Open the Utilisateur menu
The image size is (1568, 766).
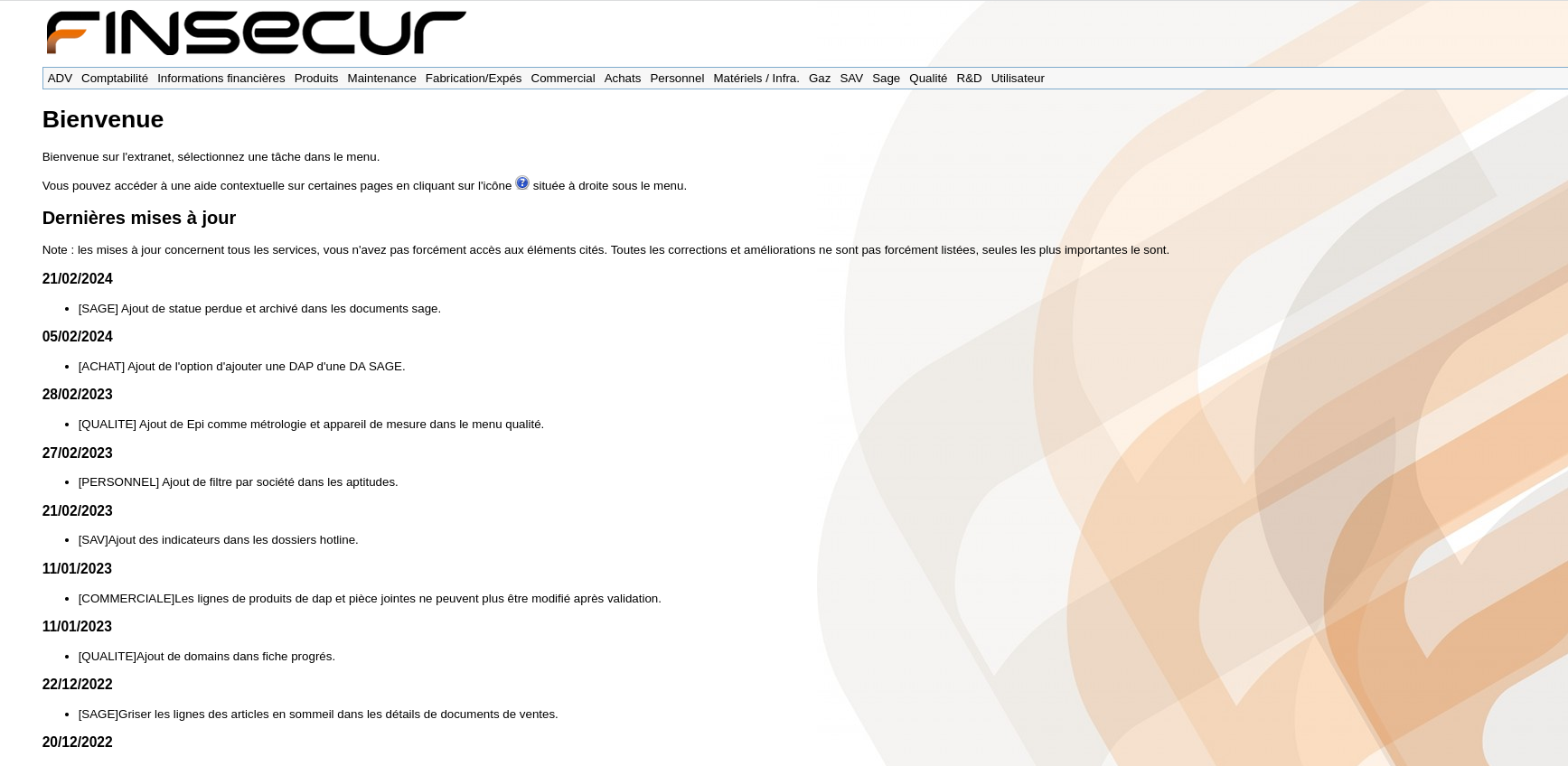pyautogui.click(x=1018, y=79)
